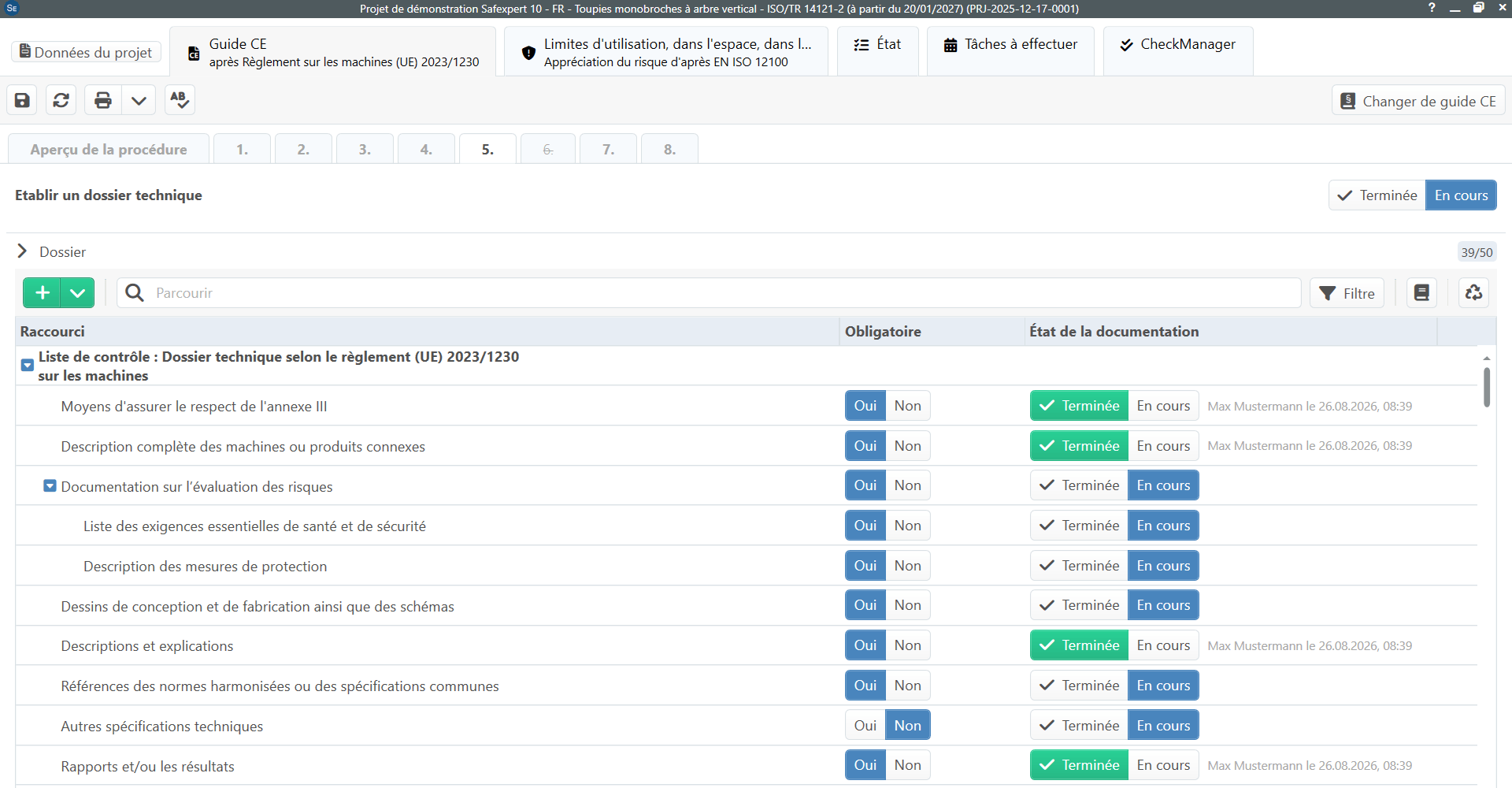Viewport: 1512px width, 788px height.
Task: Open the Filtre button
Action: tap(1347, 293)
